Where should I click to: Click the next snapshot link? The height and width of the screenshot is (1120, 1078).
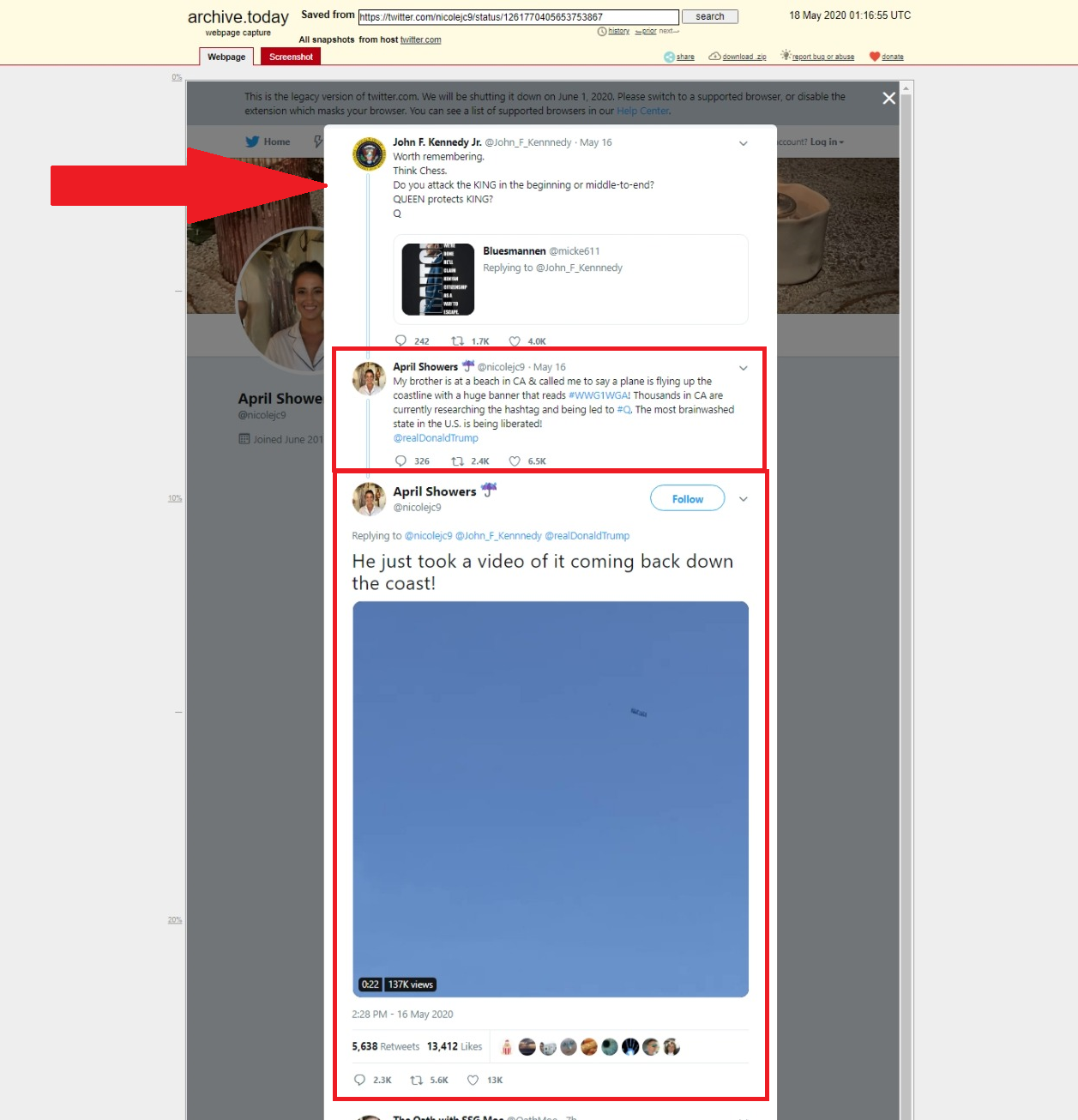click(x=669, y=31)
